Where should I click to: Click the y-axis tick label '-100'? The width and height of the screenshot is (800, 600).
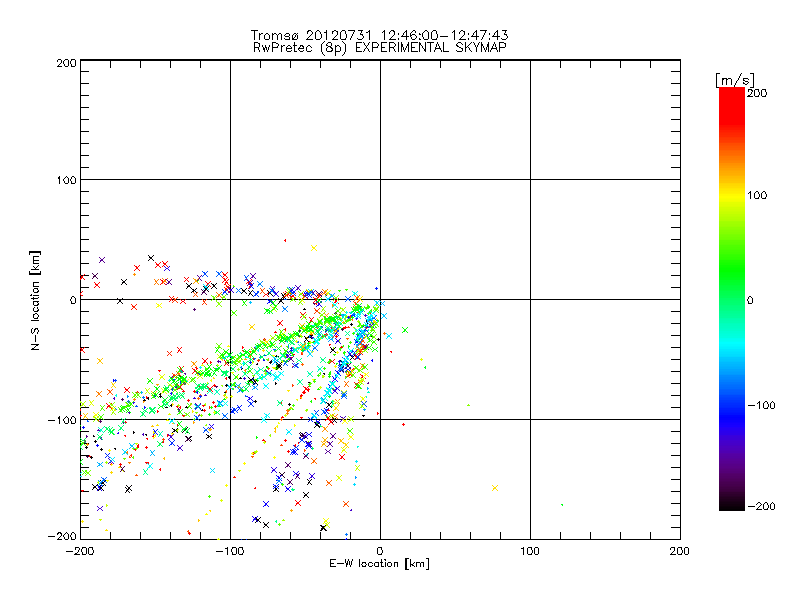62,420
